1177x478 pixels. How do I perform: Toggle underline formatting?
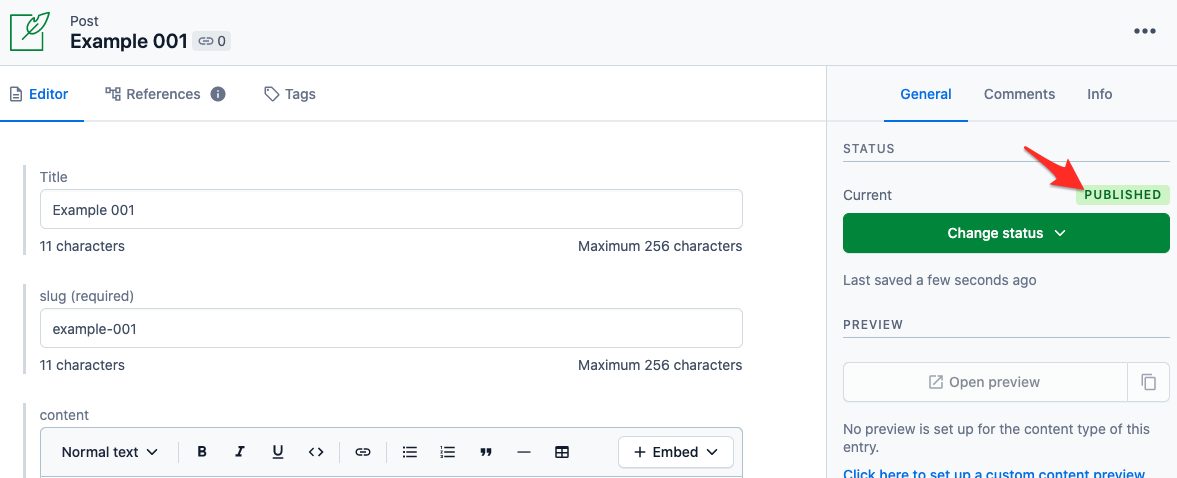(278, 452)
